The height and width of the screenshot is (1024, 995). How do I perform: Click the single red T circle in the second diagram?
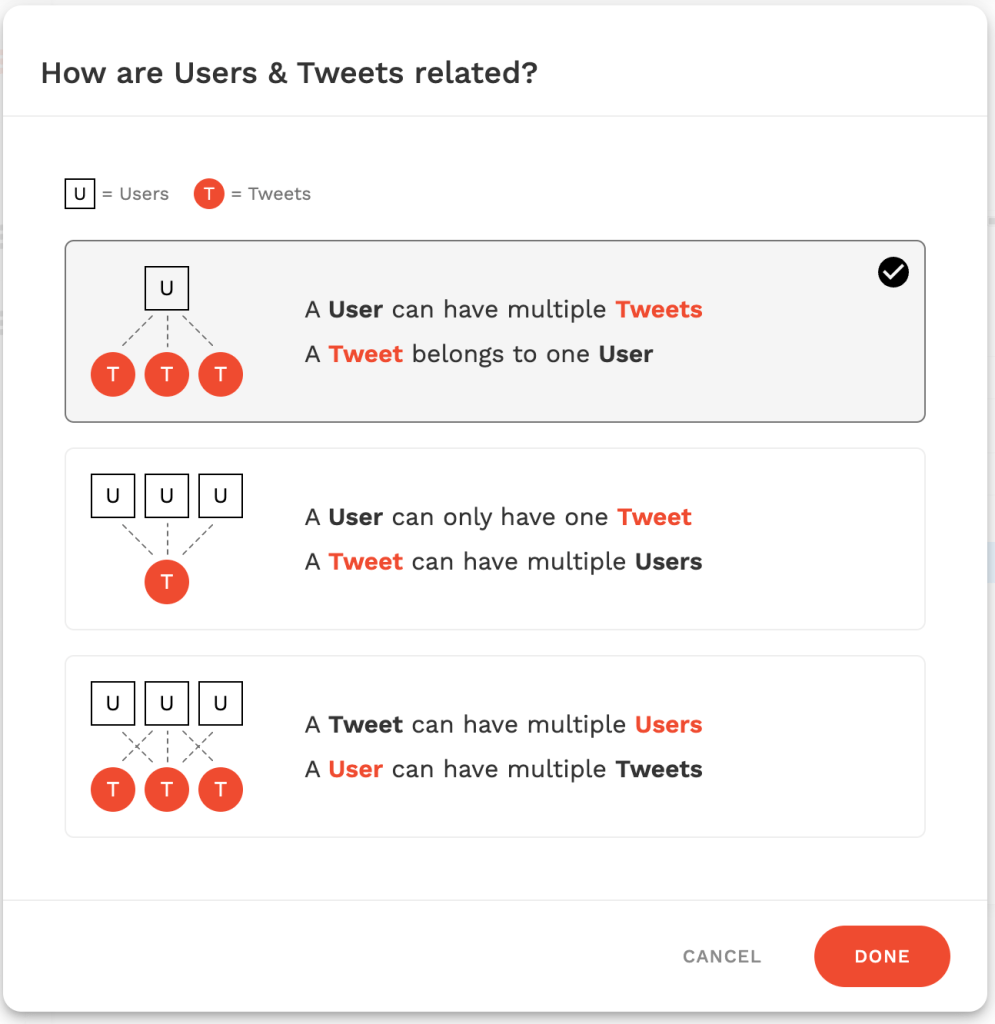[x=167, y=582]
